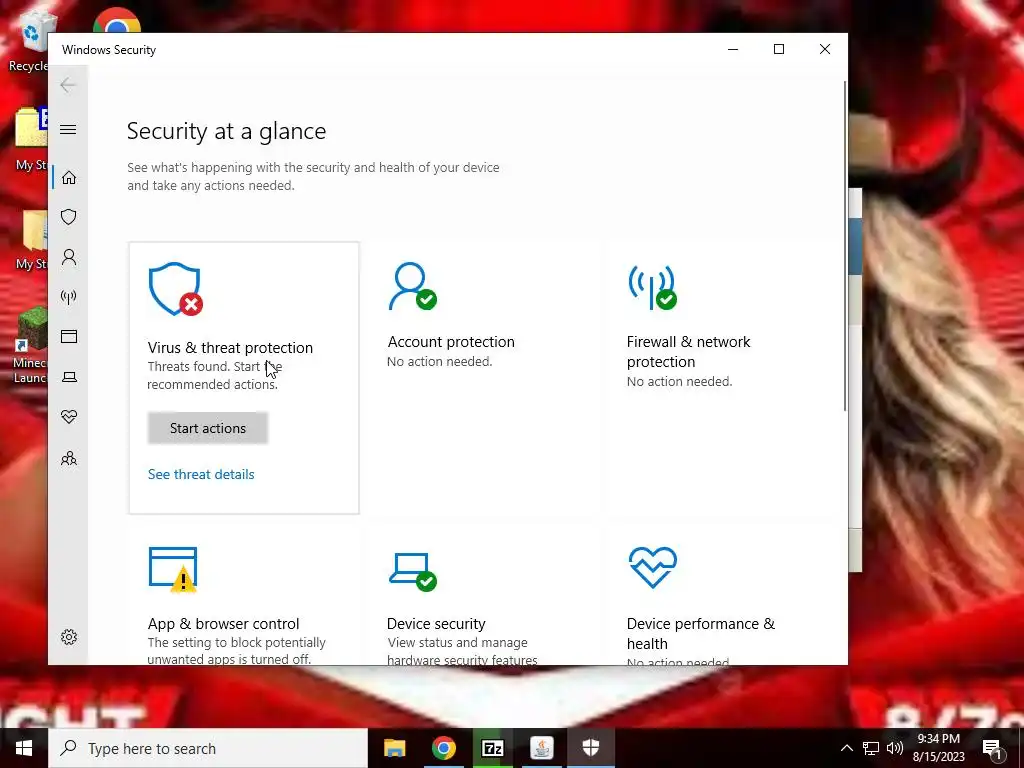Image resolution: width=1024 pixels, height=768 pixels.
Task: Select the Home sidebar icon
Action: pyautogui.click(x=69, y=178)
